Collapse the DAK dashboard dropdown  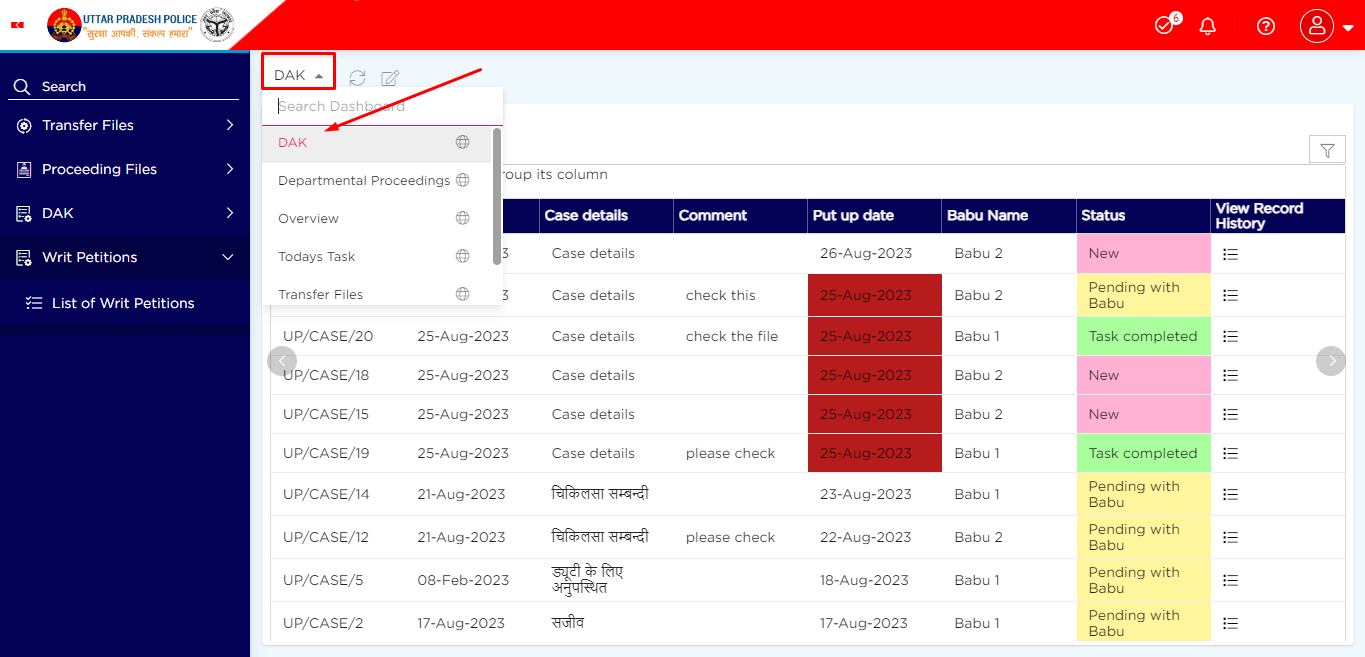tap(297, 71)
